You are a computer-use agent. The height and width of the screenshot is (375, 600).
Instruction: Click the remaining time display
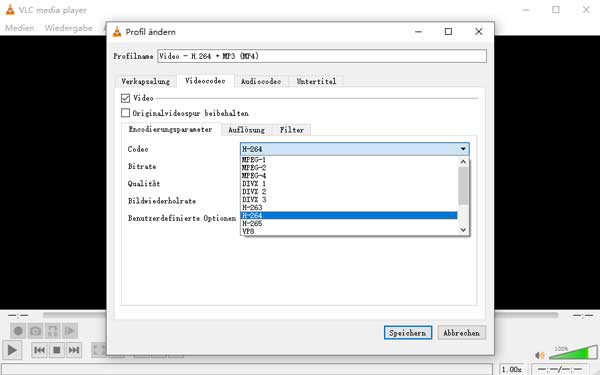[583, 315]
